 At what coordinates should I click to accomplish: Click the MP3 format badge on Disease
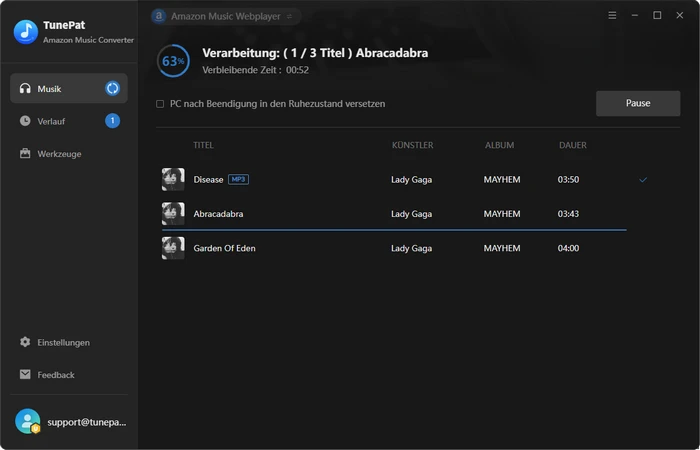point(238,179)
